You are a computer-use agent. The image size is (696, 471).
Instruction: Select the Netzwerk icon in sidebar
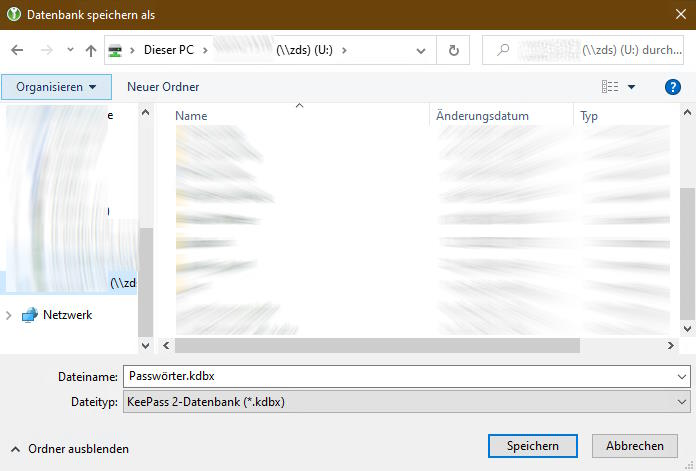29,314
